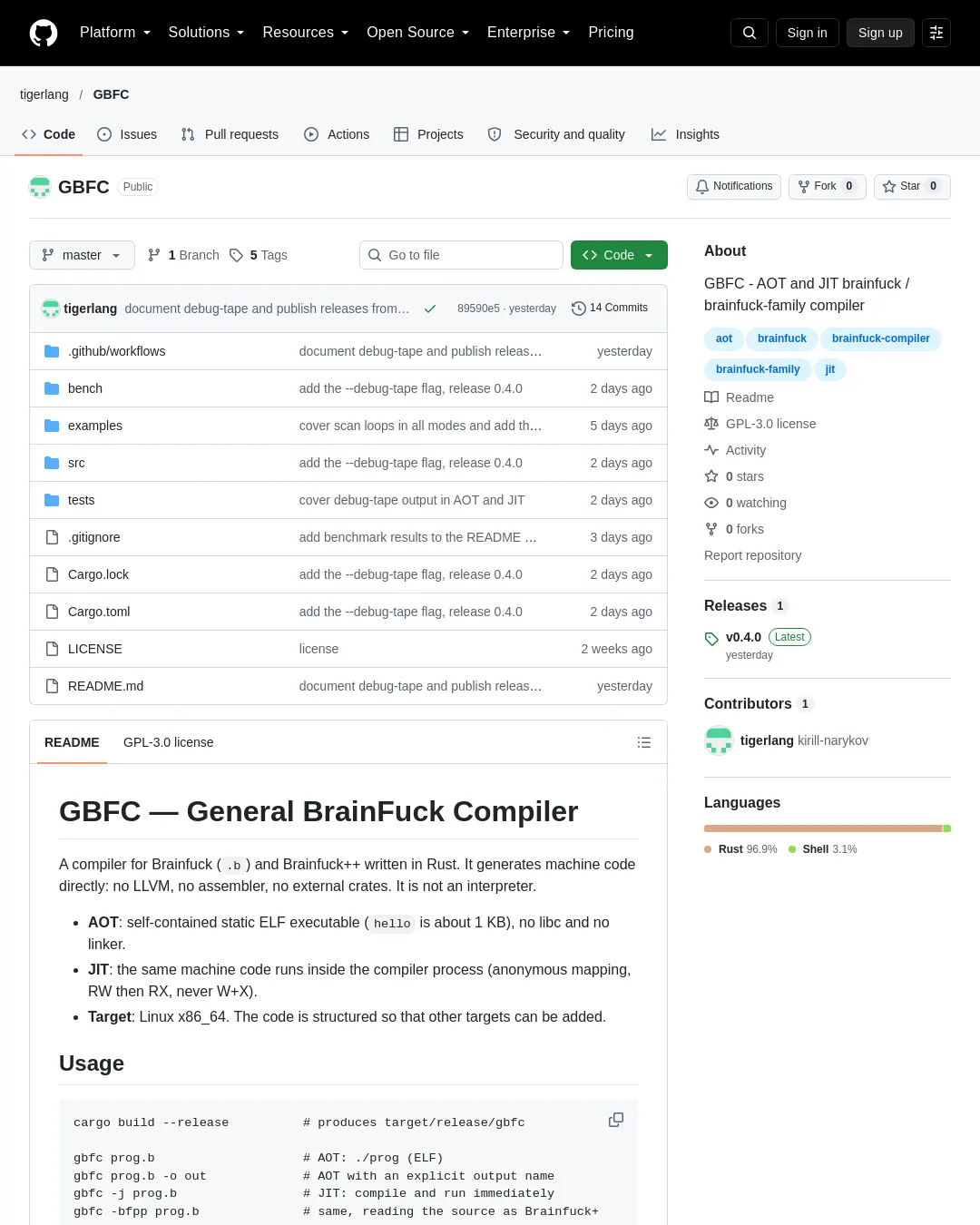Switch to the Pull requests tab

pos(230,134)
